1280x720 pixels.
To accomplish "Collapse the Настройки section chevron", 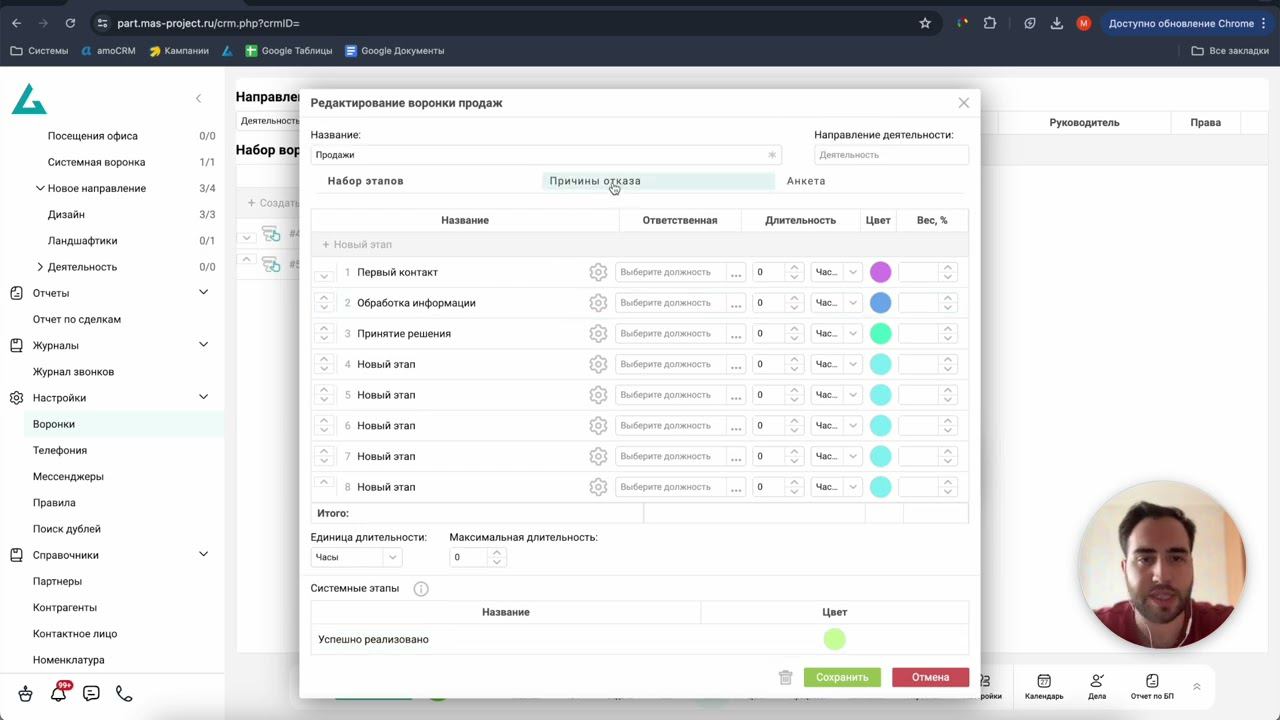I will [x=203, y=398].
